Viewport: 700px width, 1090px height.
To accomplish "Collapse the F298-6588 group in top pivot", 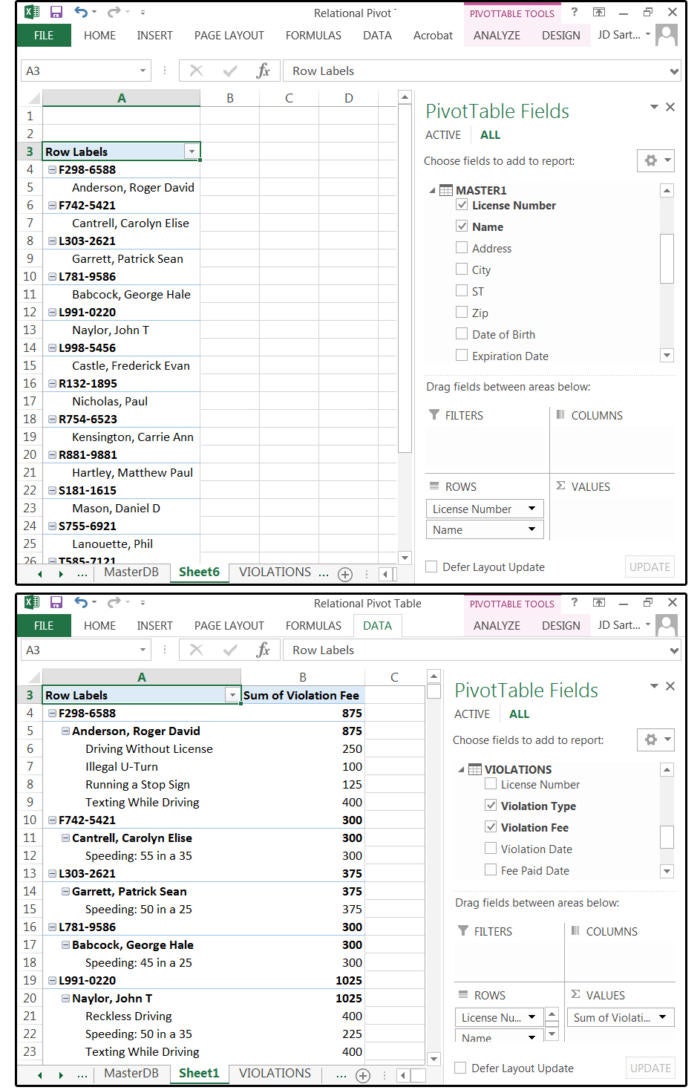I will [52, 170].
